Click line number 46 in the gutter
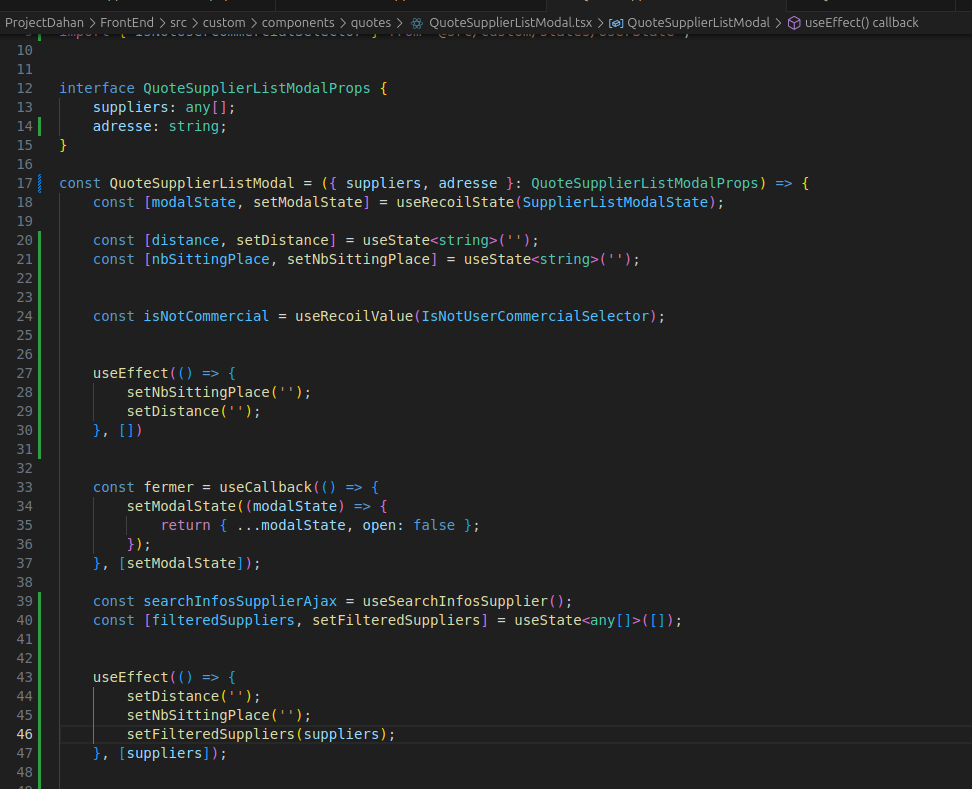Image resolution: width=972 pixels, height=789 pixels. coord(24,734)
